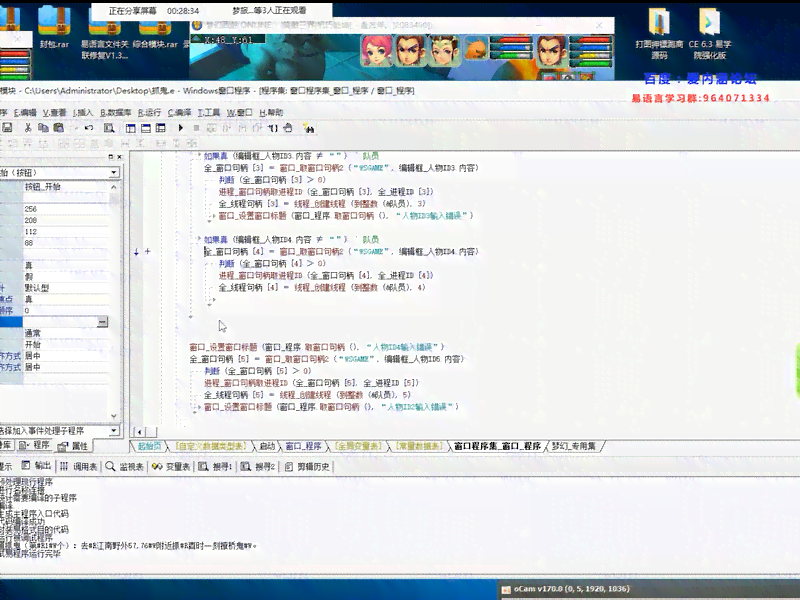The height and width of the screenshot is (600, 800).
Task: Open the C.编译 menu
Action: (180, 112)
